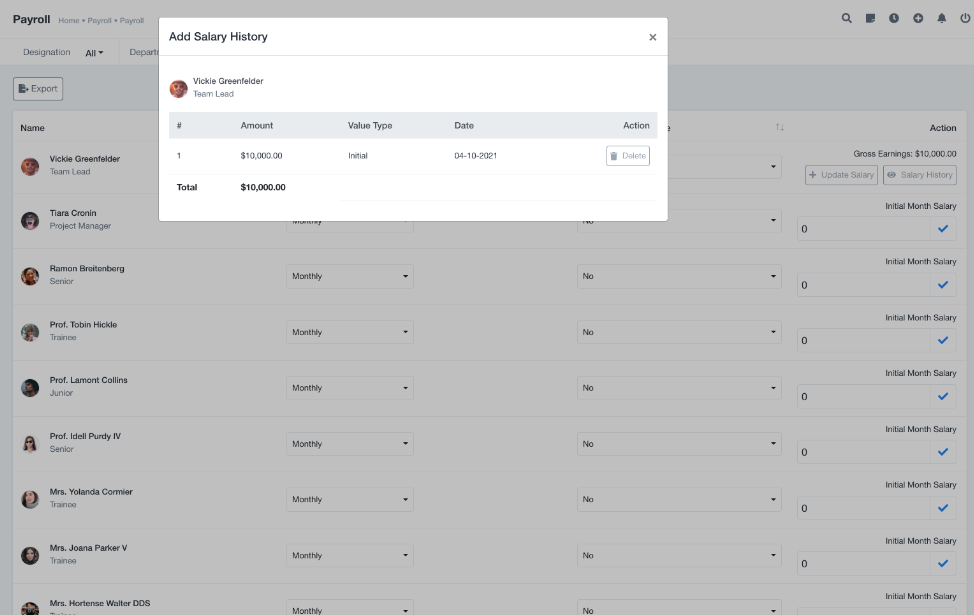Viewport: 974px width, 615px height.
Task: Click the plus circle add icon
Action: click(918, 18)
